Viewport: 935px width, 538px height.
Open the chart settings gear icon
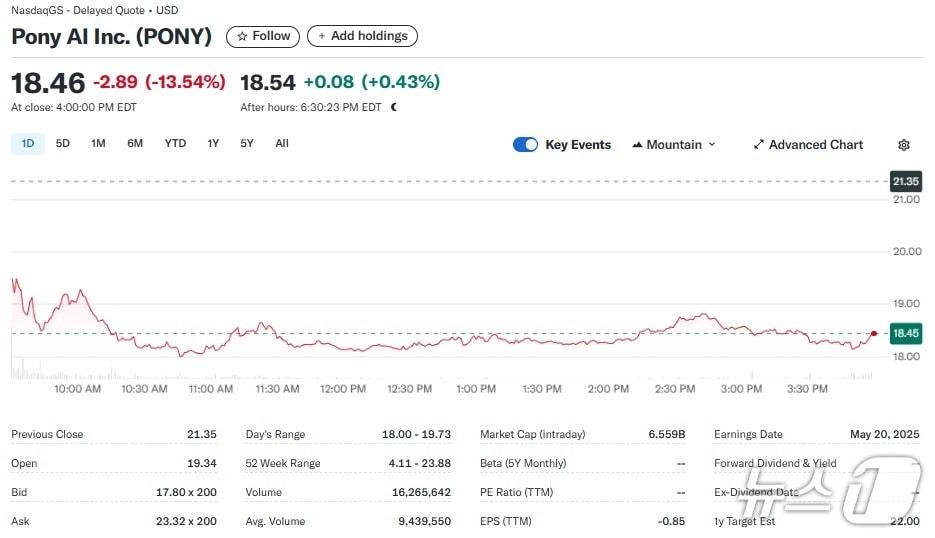[903, 145]
